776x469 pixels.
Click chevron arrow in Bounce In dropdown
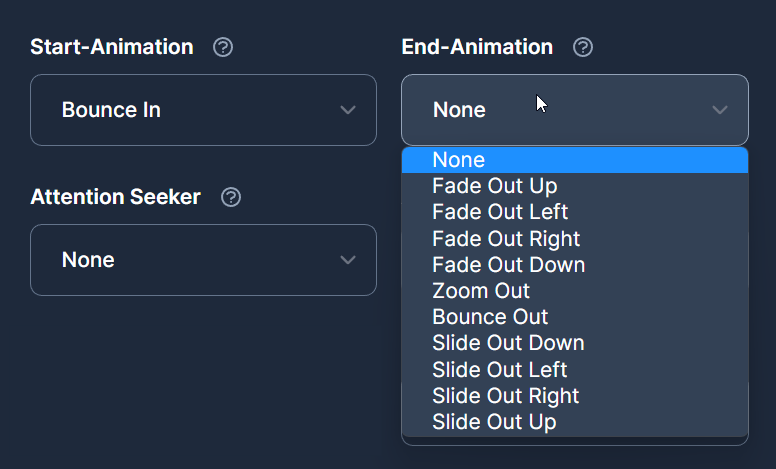348,110
